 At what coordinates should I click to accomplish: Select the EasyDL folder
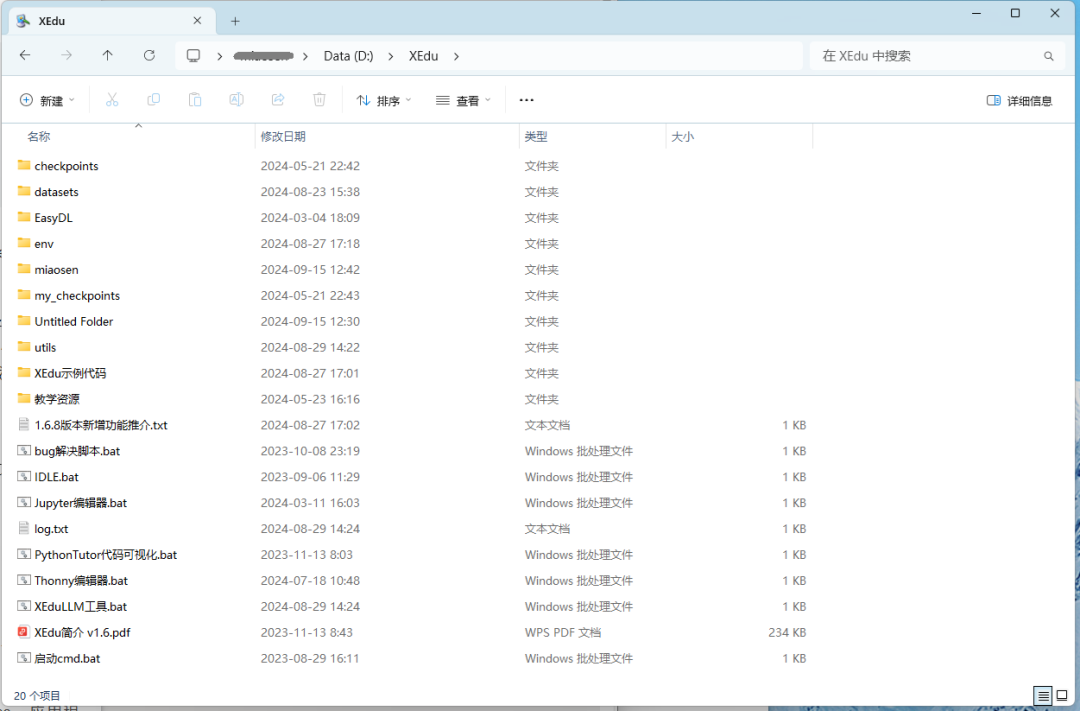tap(54, 218)
